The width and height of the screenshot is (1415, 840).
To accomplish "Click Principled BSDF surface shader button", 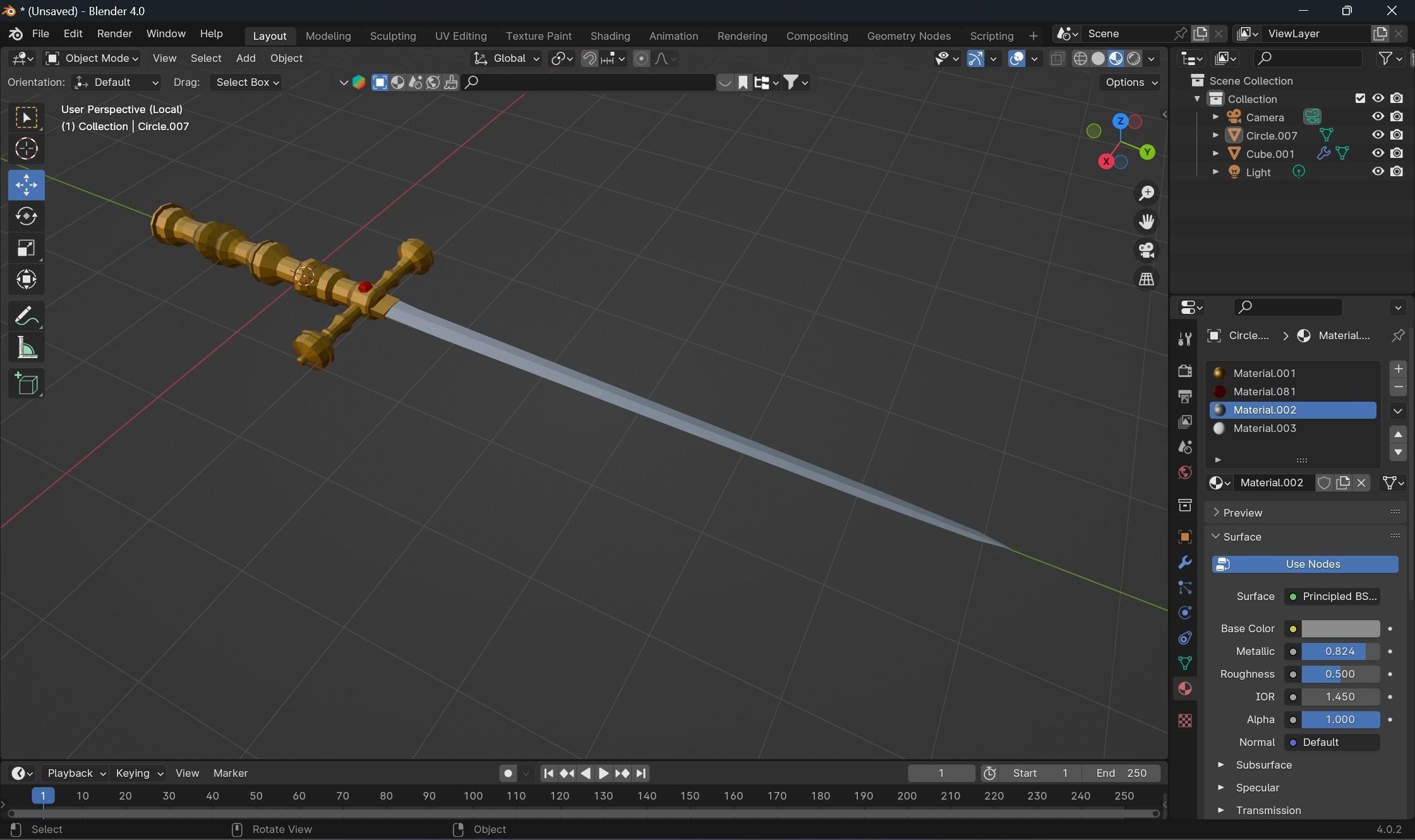I will (x=1332, y=597).
